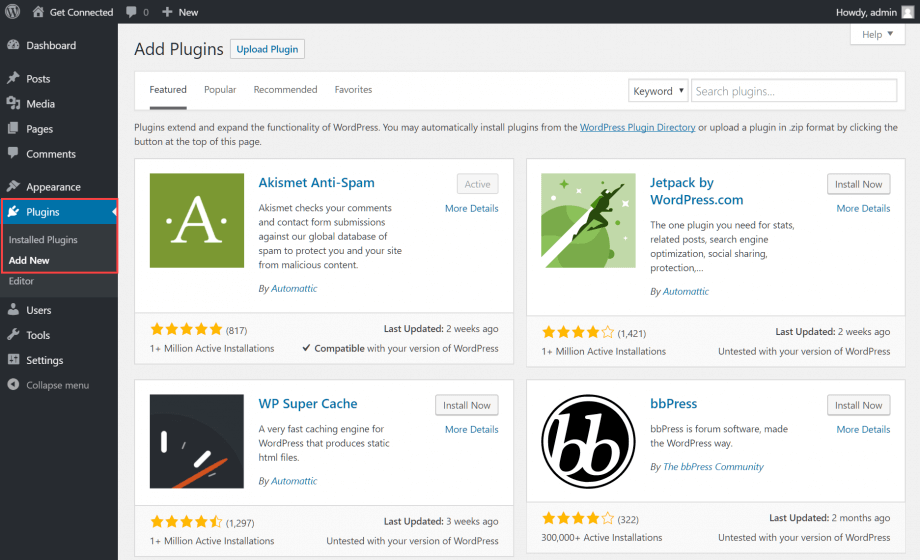
Task: Click the bbPress logo thumbnail
Action: (x=588, y=441)
